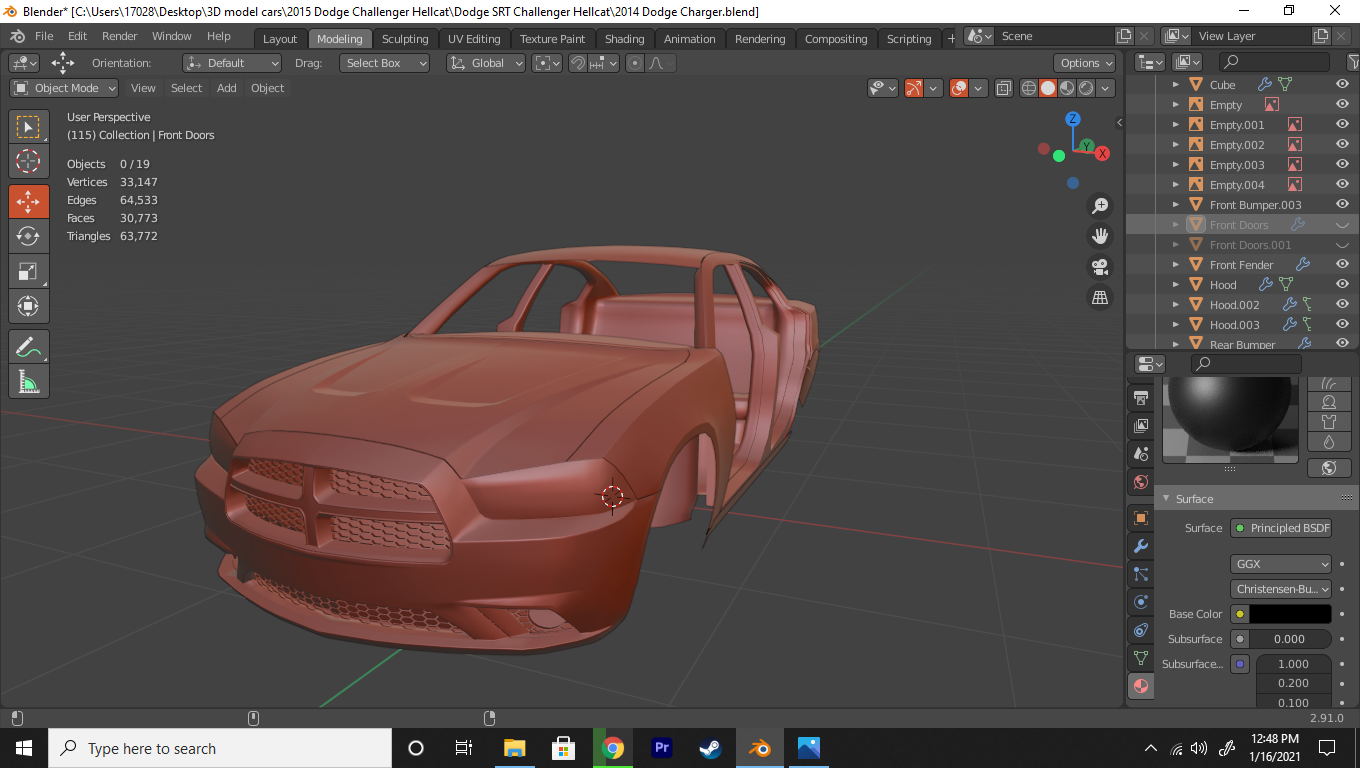Viewport: 1360px width, 768px height.
Task: Select the Rotate tool
Action: coord(28,236)
